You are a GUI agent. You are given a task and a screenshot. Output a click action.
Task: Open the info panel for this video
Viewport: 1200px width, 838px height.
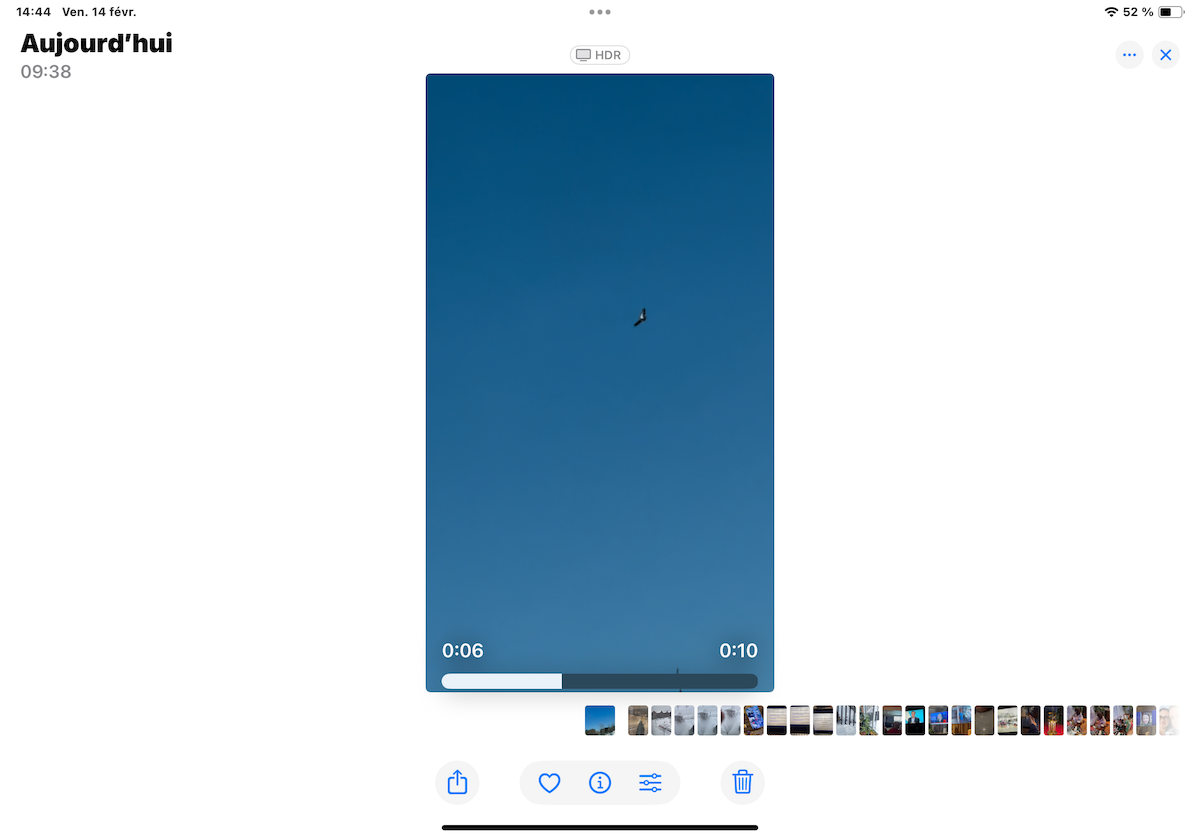600,783
